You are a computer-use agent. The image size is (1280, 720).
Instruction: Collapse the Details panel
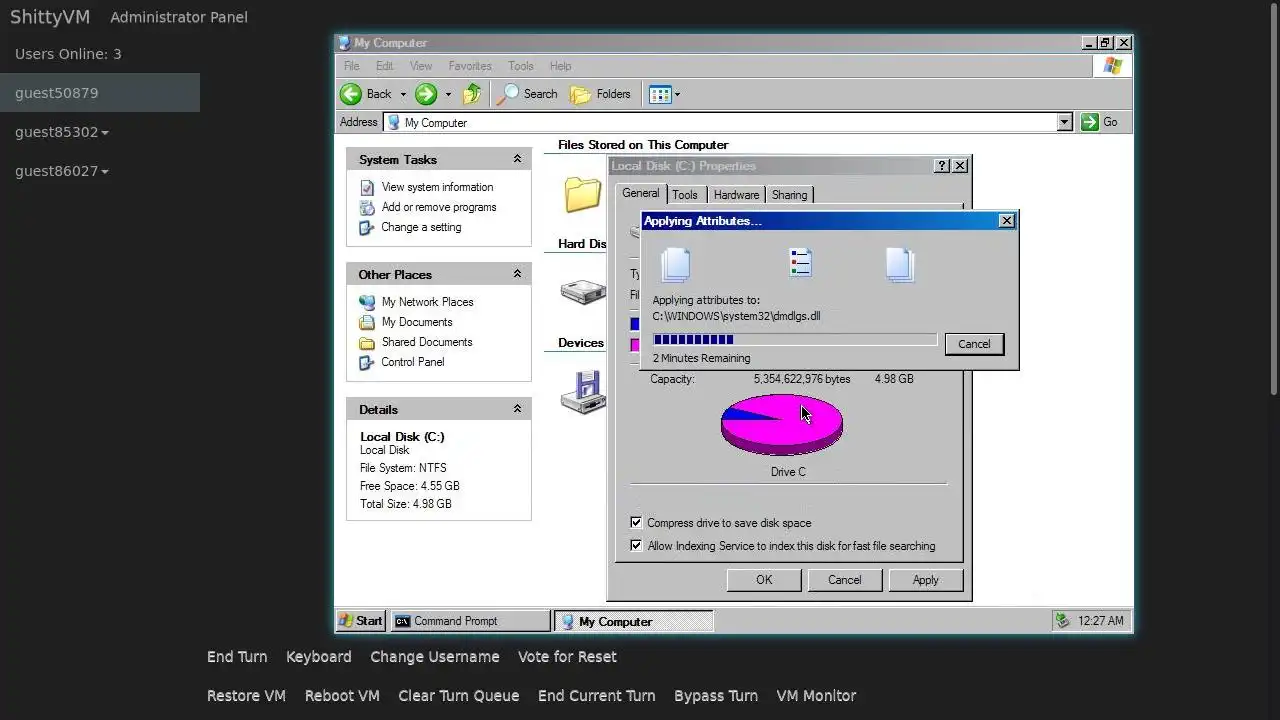[517, 409]
